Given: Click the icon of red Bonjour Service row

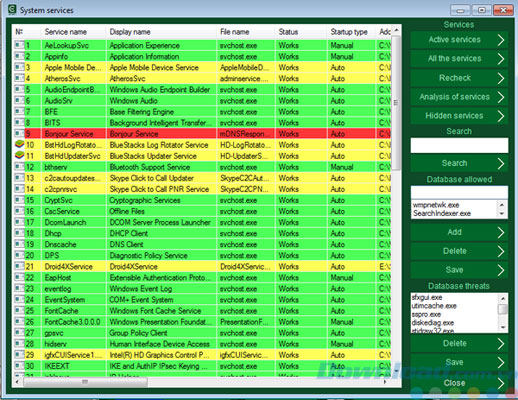Looking at the screenshot, I should 19,133.
